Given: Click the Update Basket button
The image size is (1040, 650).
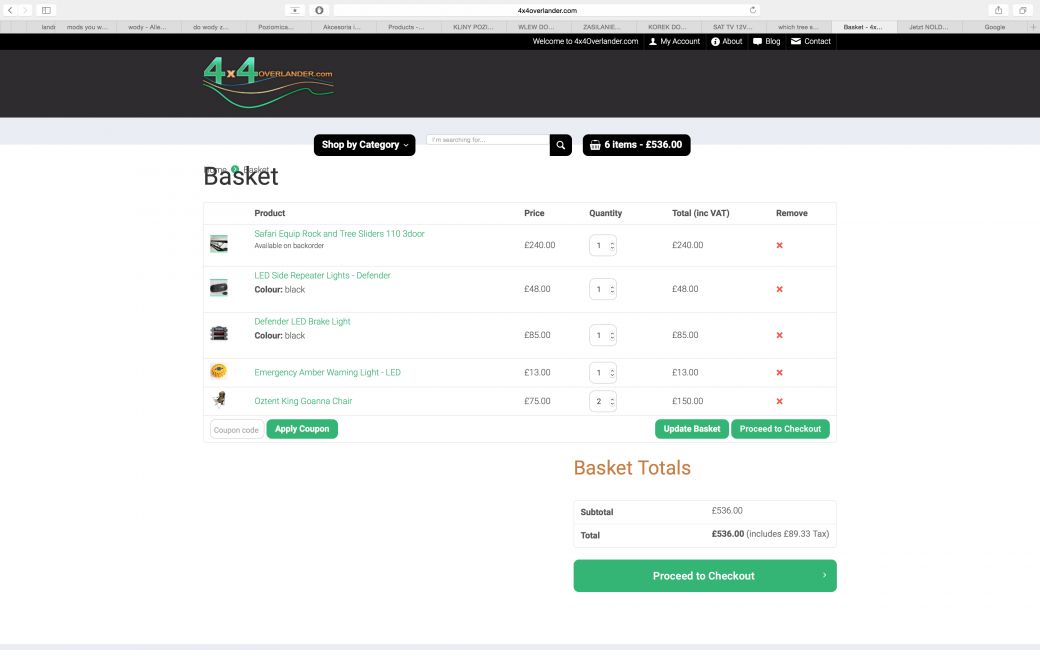Looking at the screenshot, I should [x=692, y=429].
